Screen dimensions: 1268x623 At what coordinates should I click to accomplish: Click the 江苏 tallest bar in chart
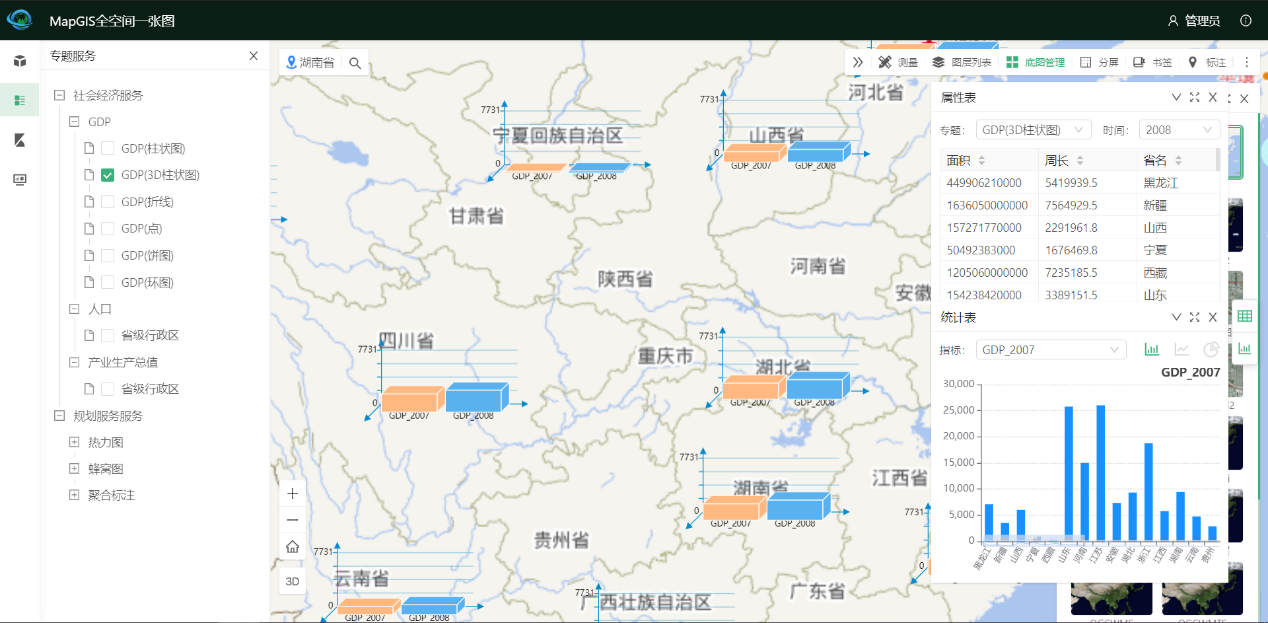coord(1101,471)
